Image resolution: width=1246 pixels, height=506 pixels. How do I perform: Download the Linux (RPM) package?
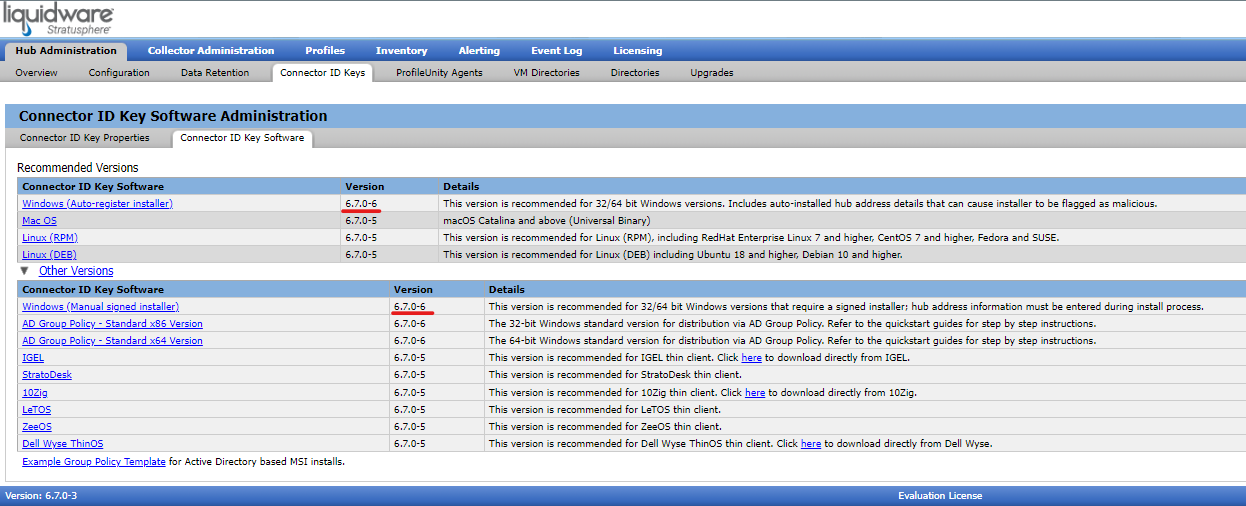[x=50, y=238]
